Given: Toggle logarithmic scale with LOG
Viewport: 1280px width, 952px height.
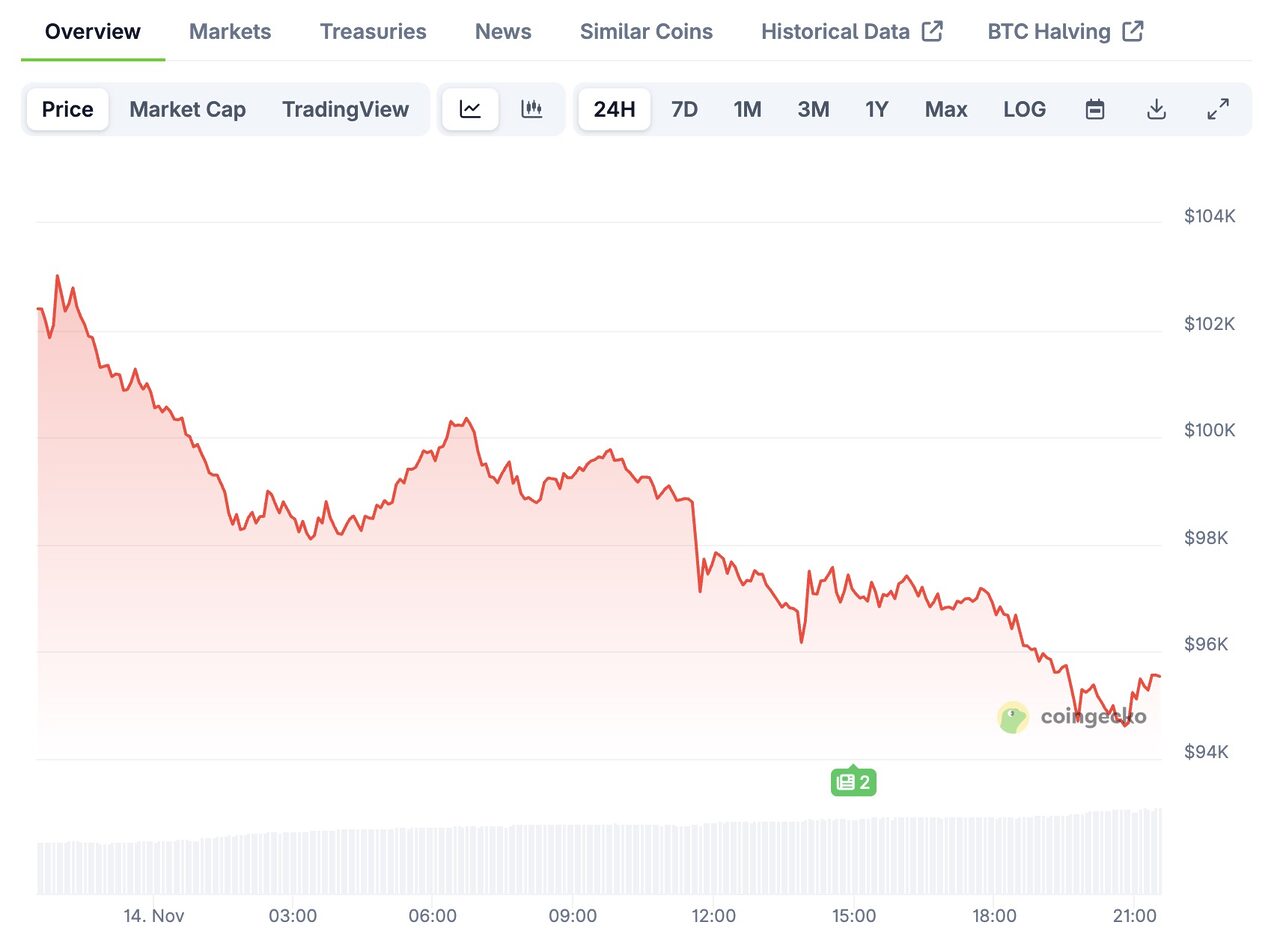Looking at the screenshot, I should (x=1024, y=109).
